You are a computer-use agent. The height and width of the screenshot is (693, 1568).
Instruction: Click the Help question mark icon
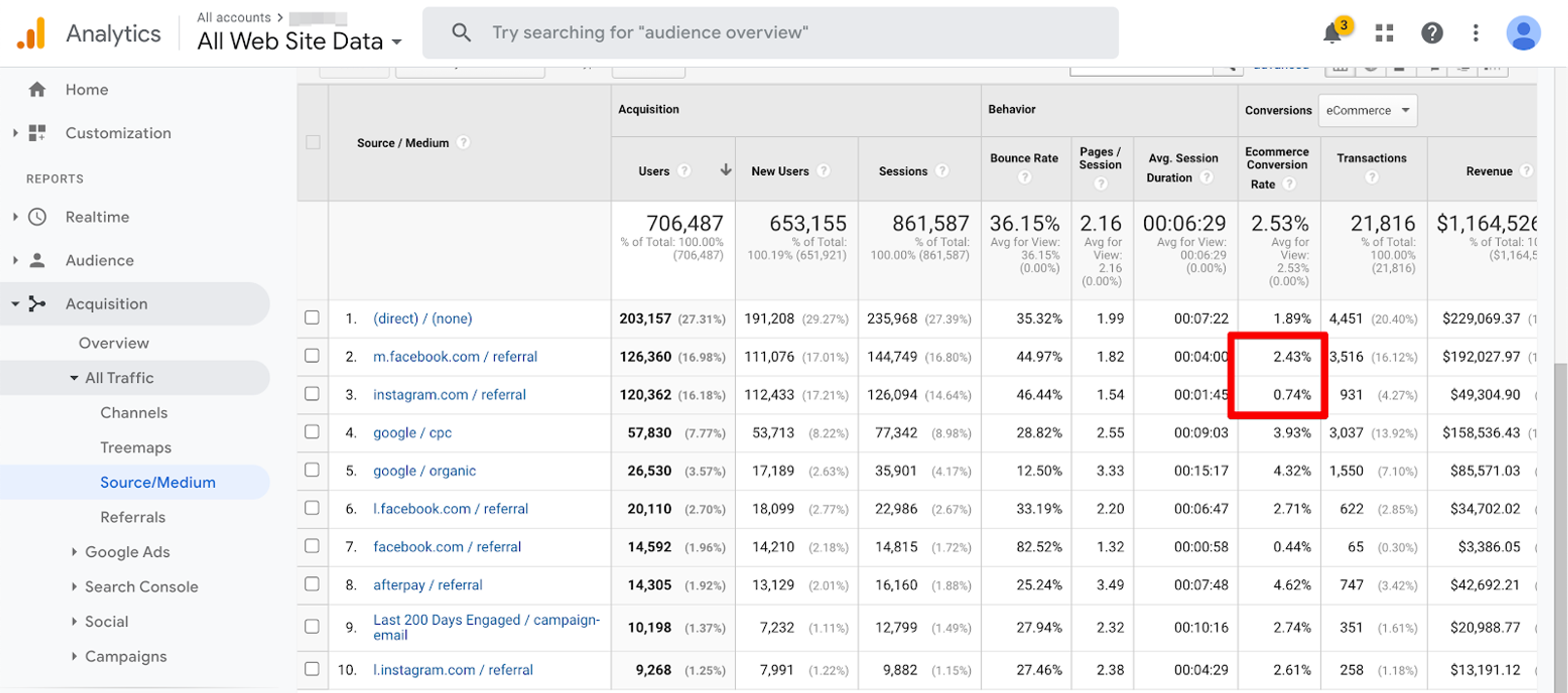pyautogui.click(x=1432, y=33)
